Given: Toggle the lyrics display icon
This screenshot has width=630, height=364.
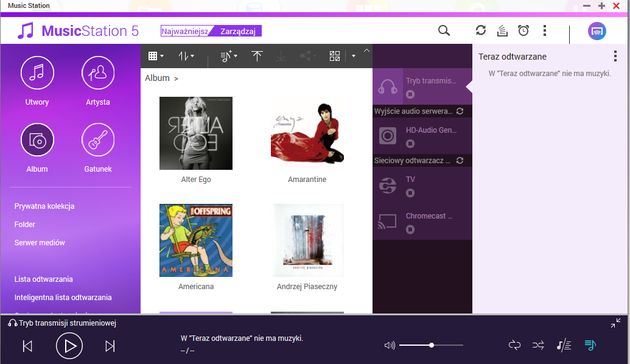Looking at the screenshot, I should 563,345.
